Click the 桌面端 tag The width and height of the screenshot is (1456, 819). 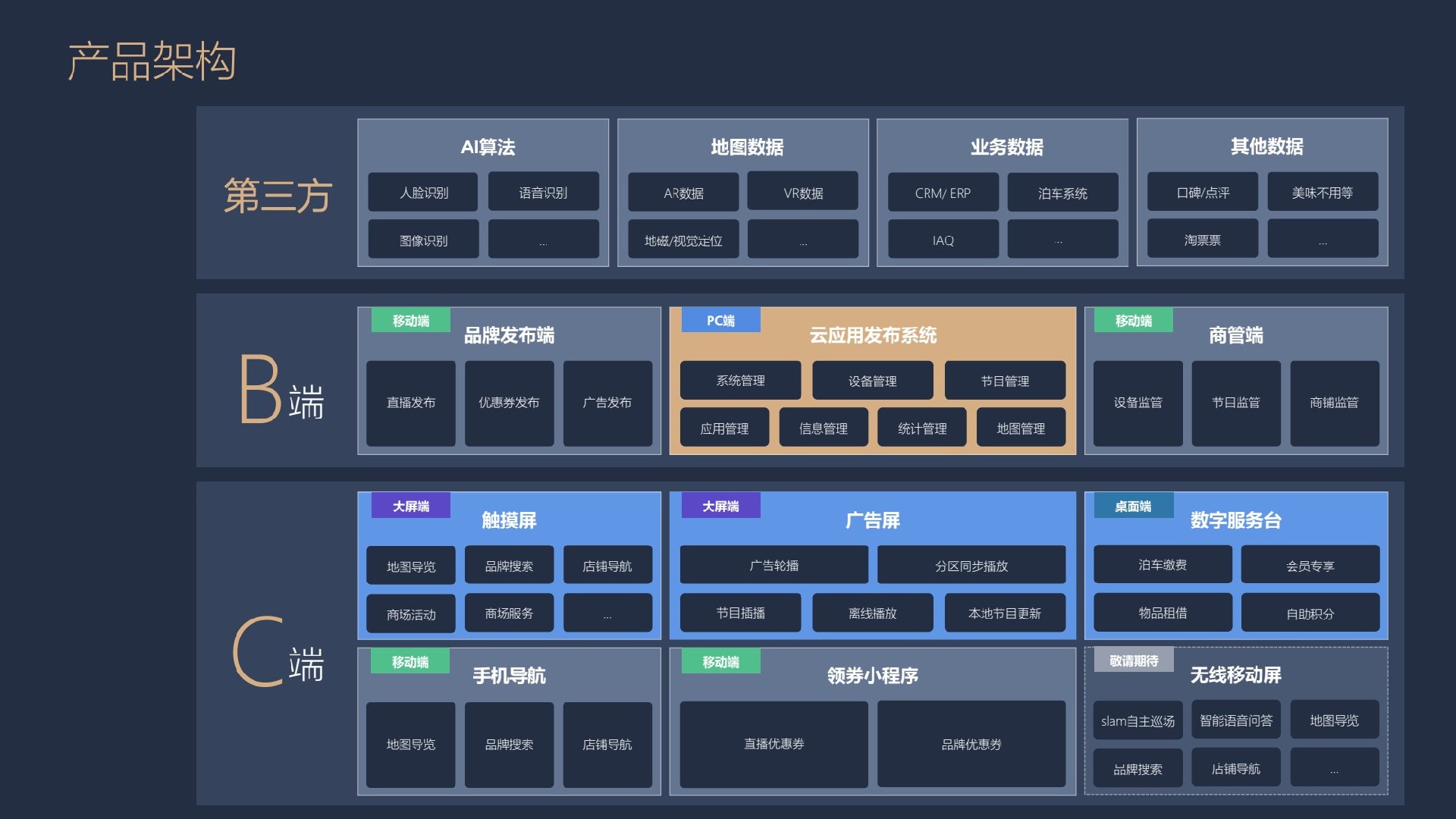coord(1134,505)
